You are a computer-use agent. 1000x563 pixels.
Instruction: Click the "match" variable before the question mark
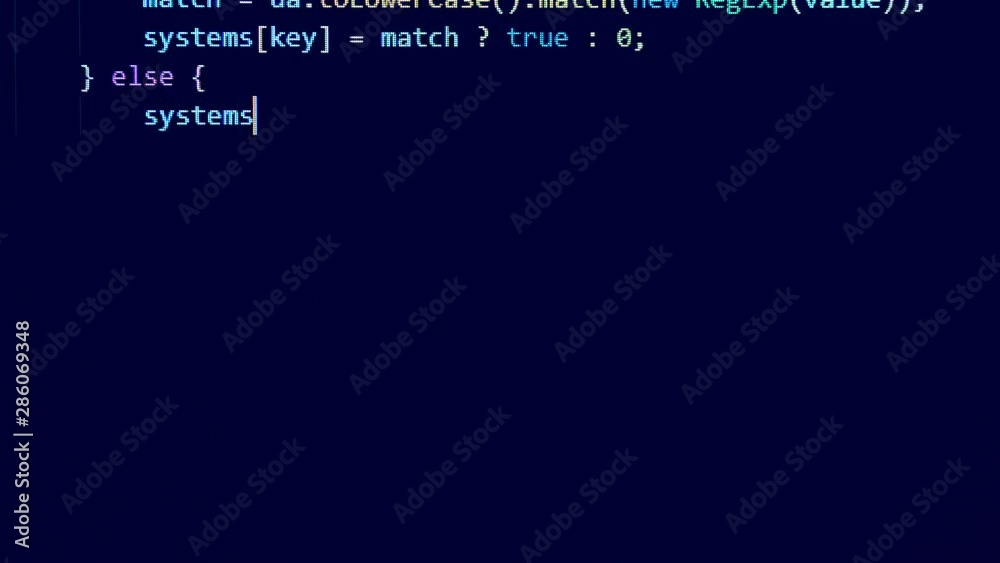click(x=419, y=38)
